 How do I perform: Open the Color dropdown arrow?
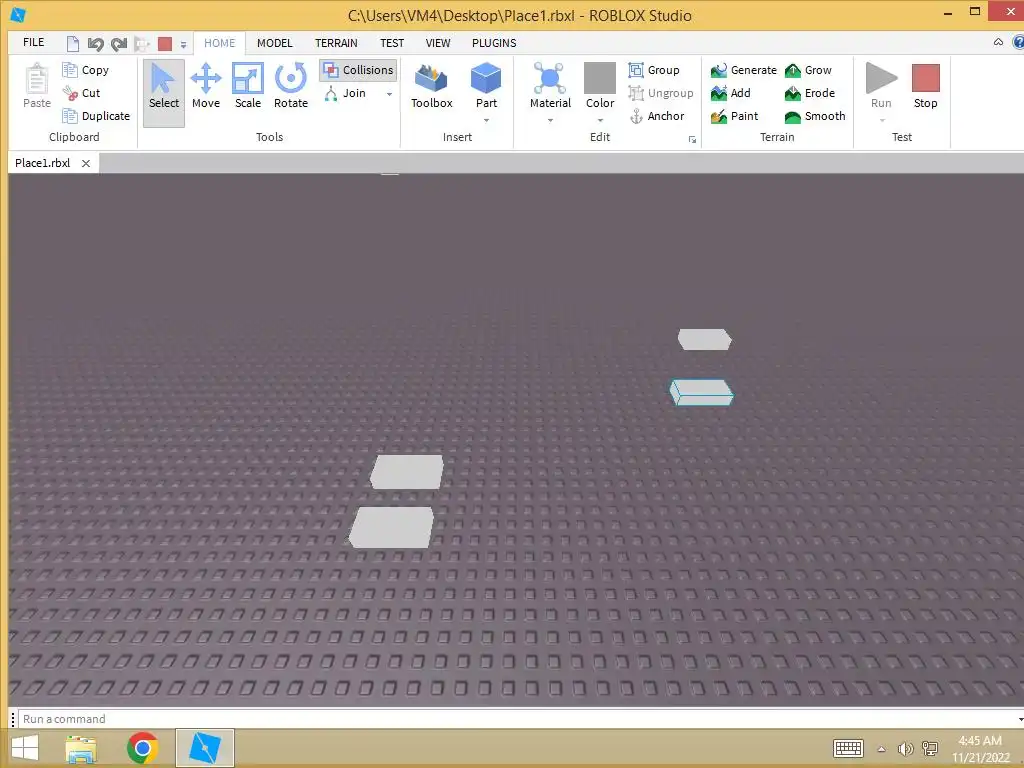click(600, 120)
